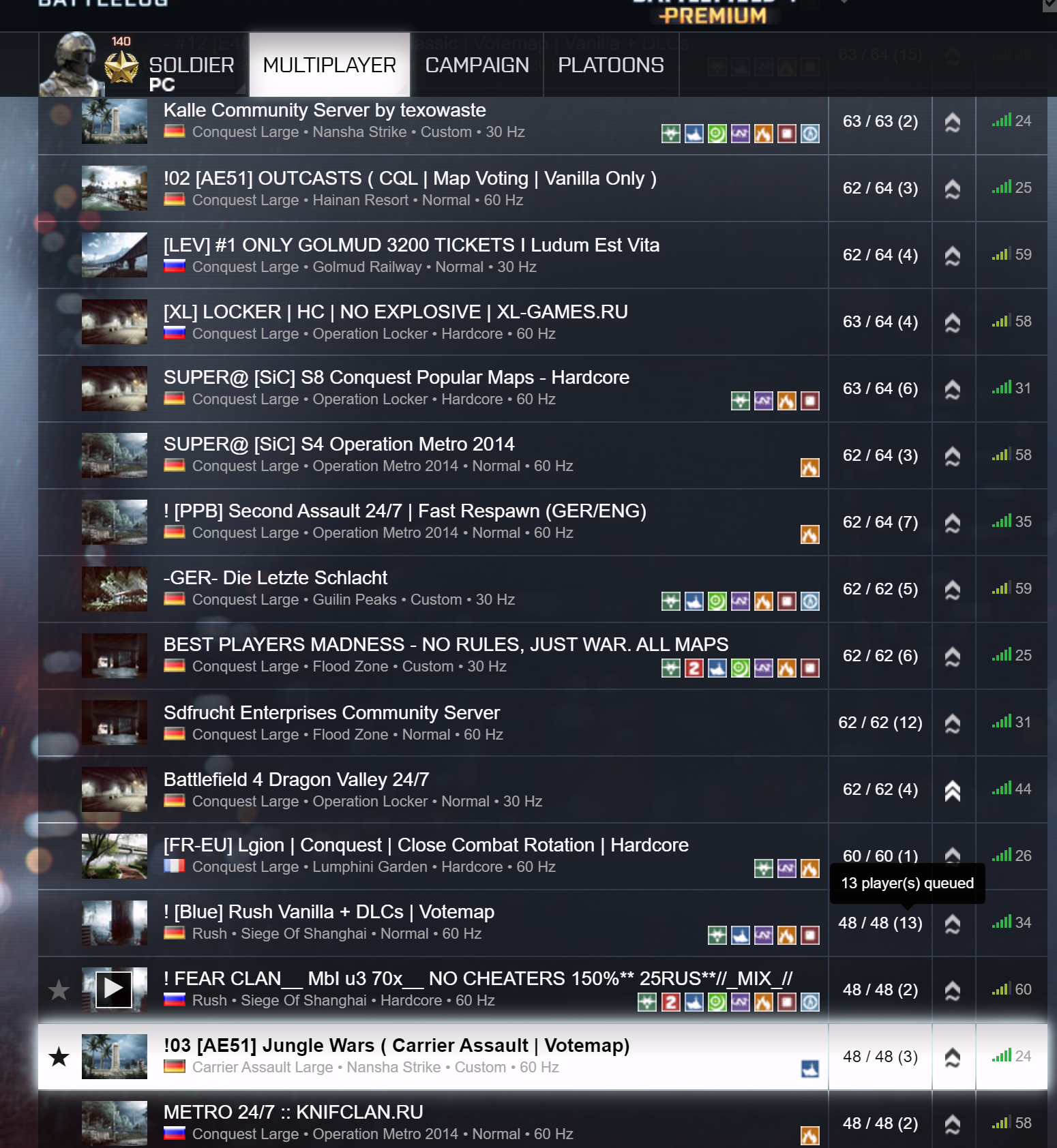Click the green spiral expansion icon on Kalle Community Server row
Viewport: 1057px width, 1148px height.
717,134
